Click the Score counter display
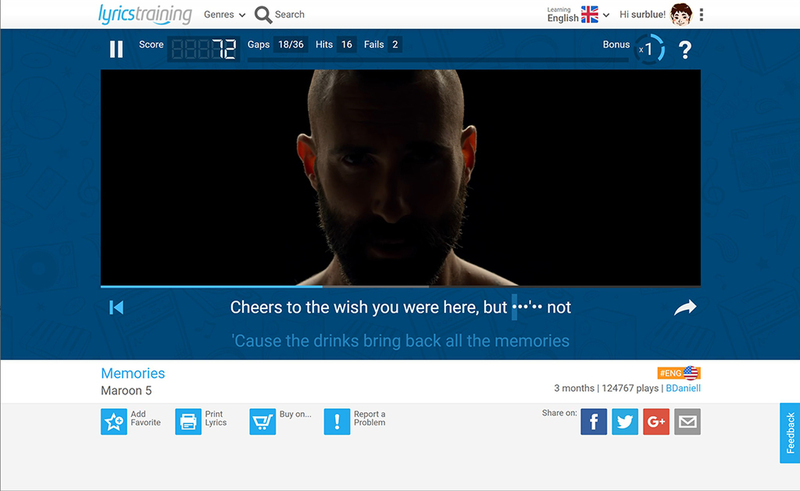 pos(203,50)
